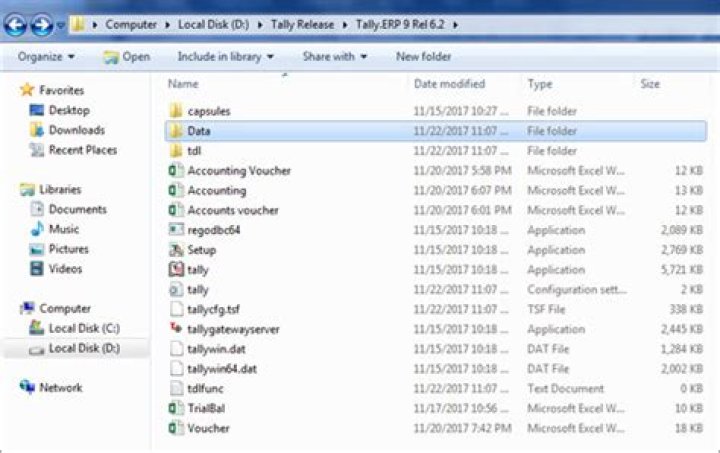Select Network in navigation pane

coord(61,388)
